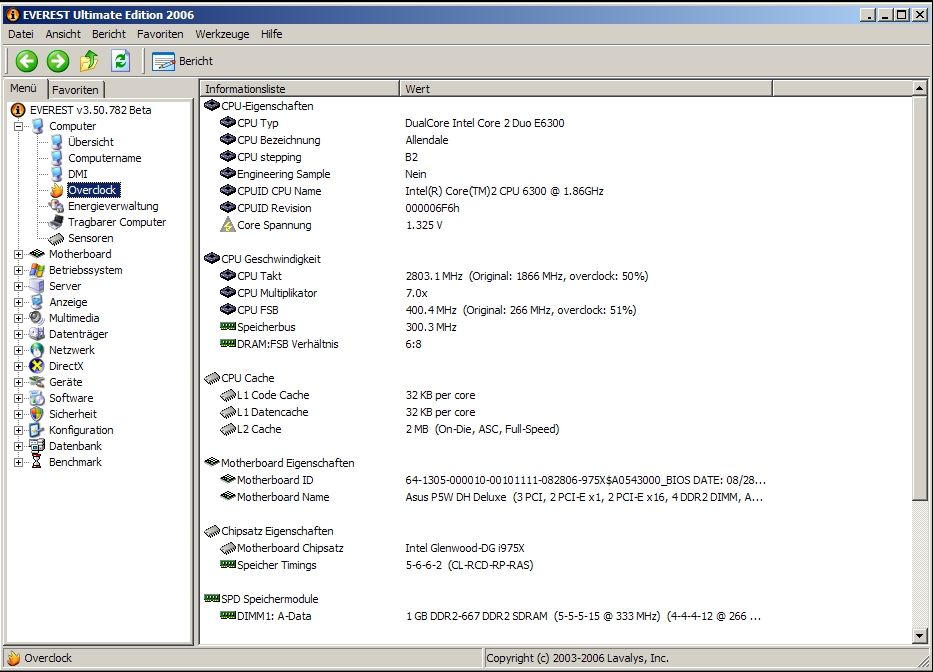Image resolution: width=933 pixels, height=672 pixels.
Task: Expand the Motherboard tree node
Action: click(18, 254)
